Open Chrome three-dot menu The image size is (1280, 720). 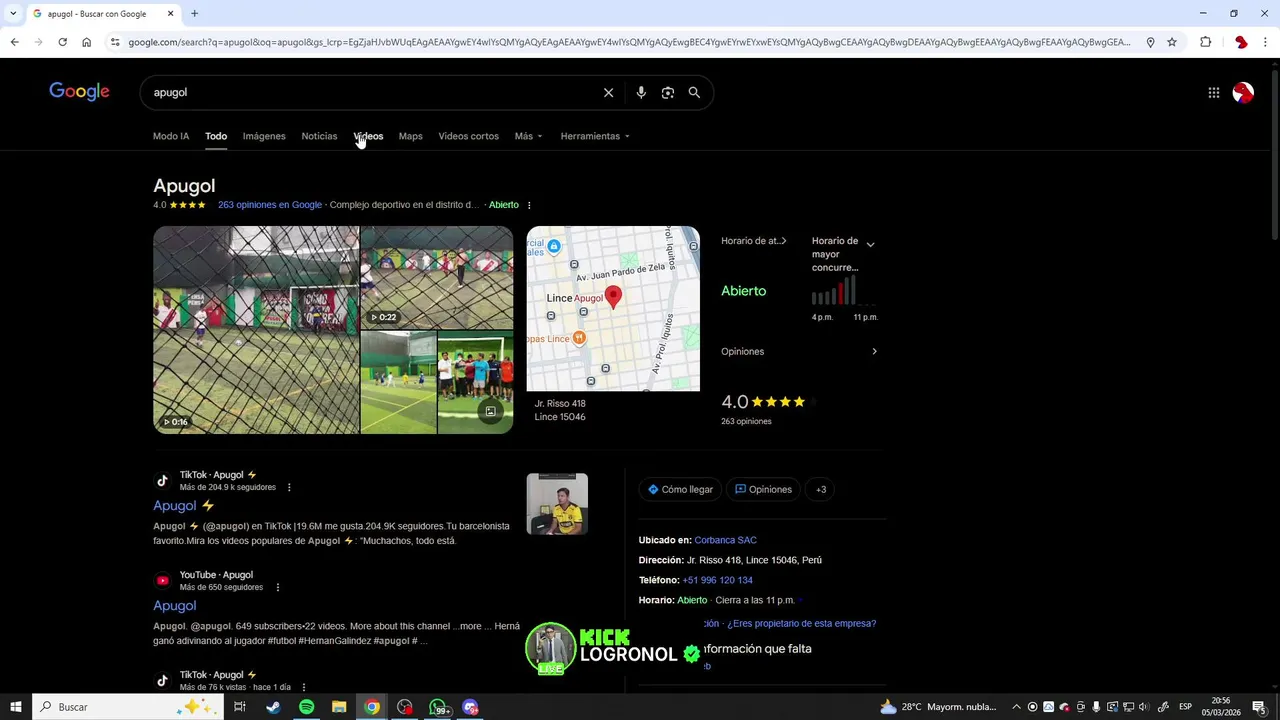pos(1265,42)
